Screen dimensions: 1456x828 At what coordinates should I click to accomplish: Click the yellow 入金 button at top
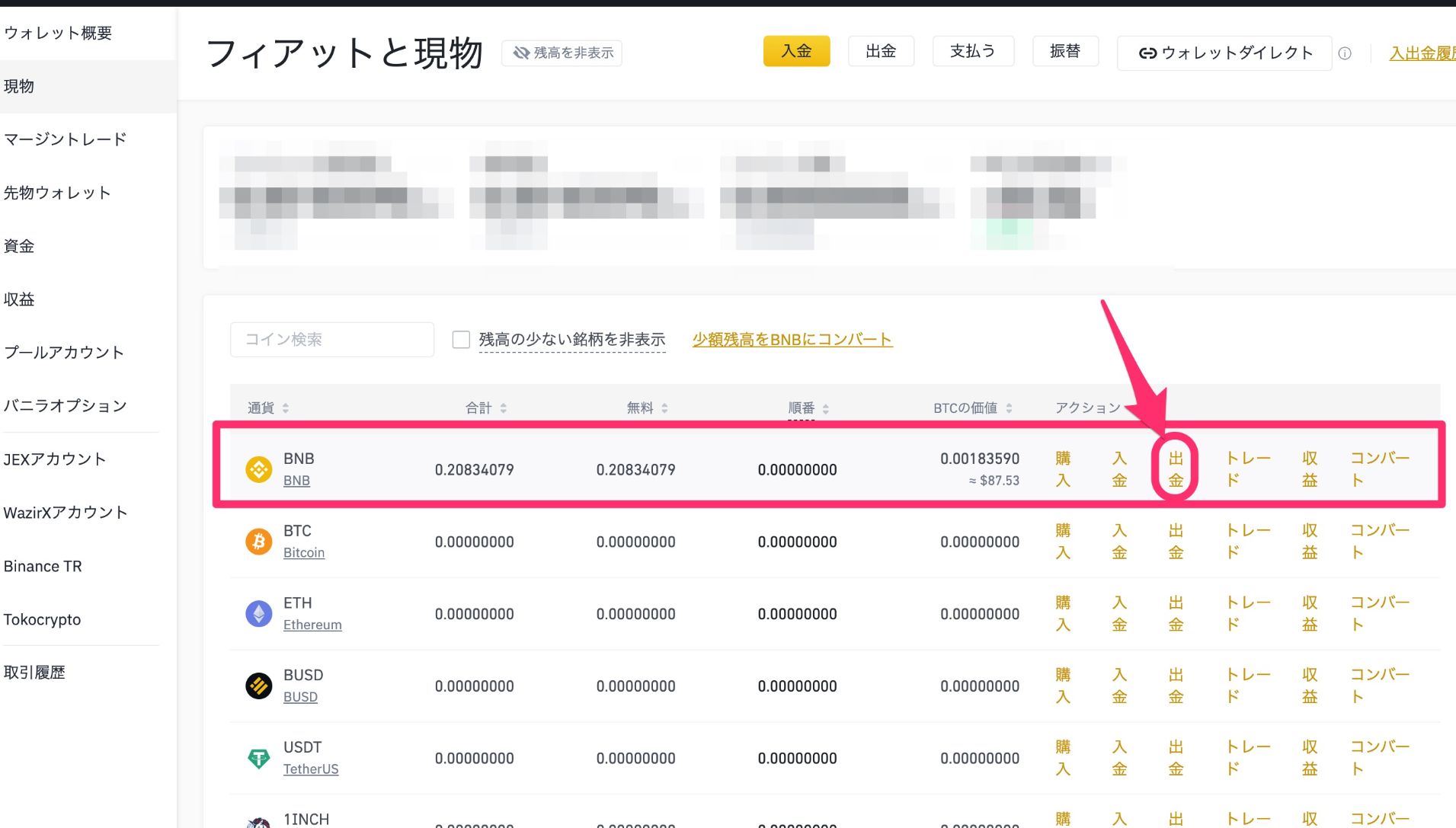point(796,51)
